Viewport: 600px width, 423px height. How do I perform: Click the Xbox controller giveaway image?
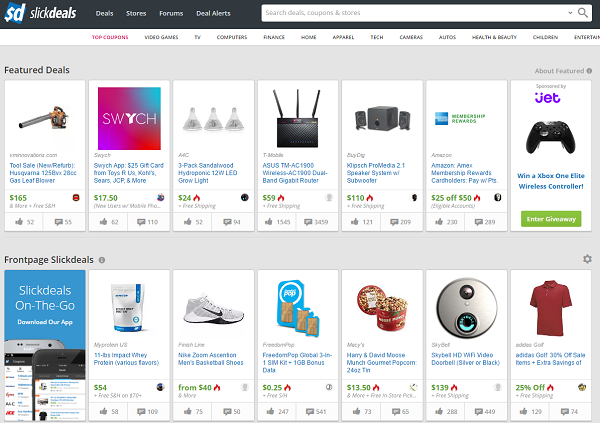[551, 137]
